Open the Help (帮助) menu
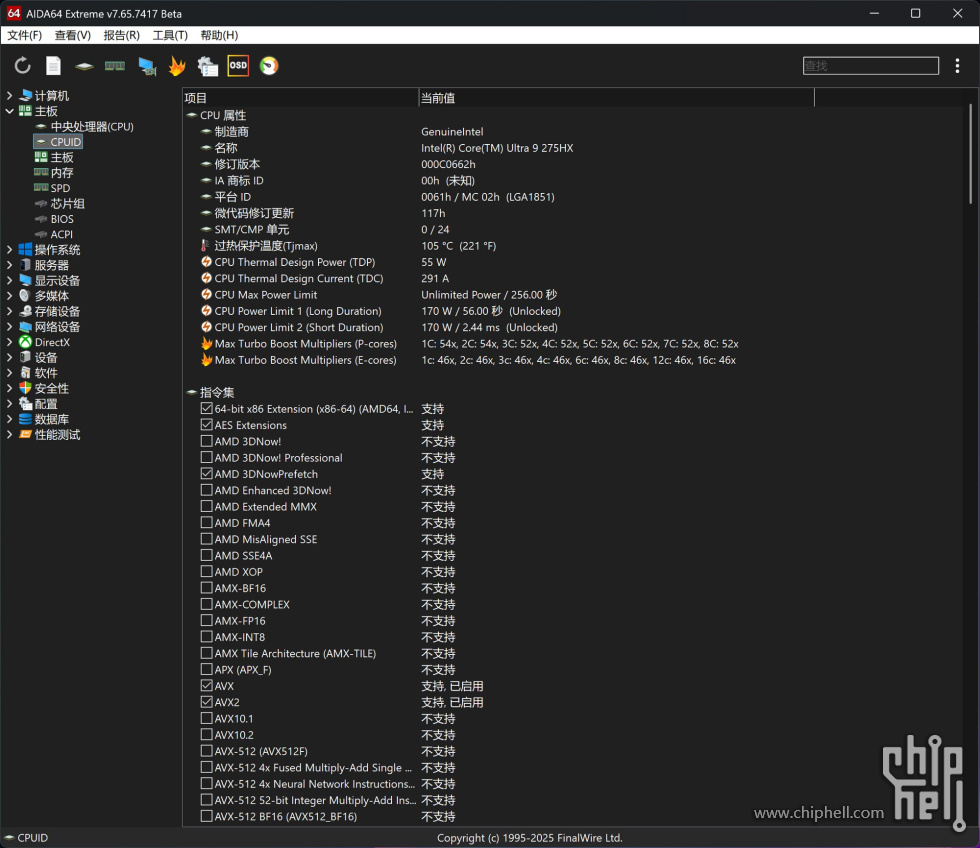The image size is (980, 848). [x=219, y=35]
